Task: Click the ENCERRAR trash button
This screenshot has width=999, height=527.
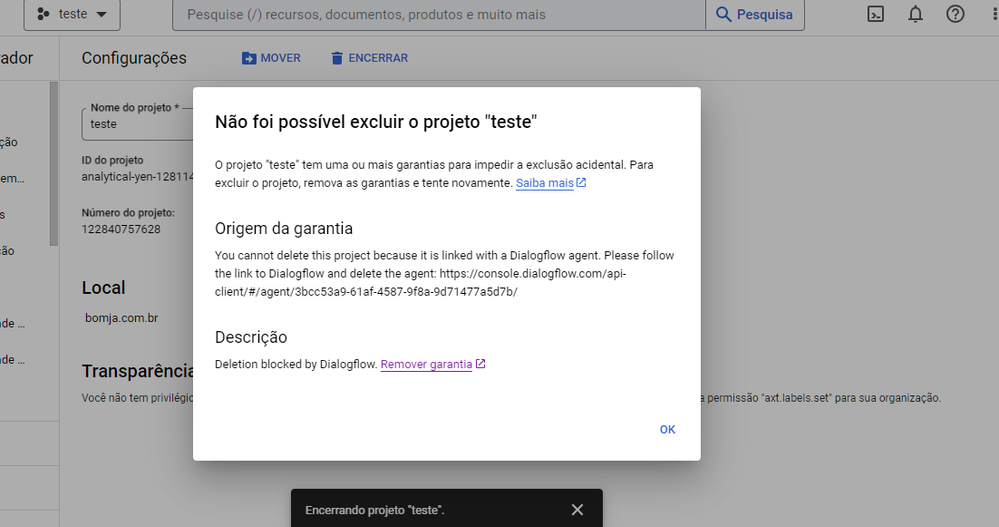Action: (370, 58)
